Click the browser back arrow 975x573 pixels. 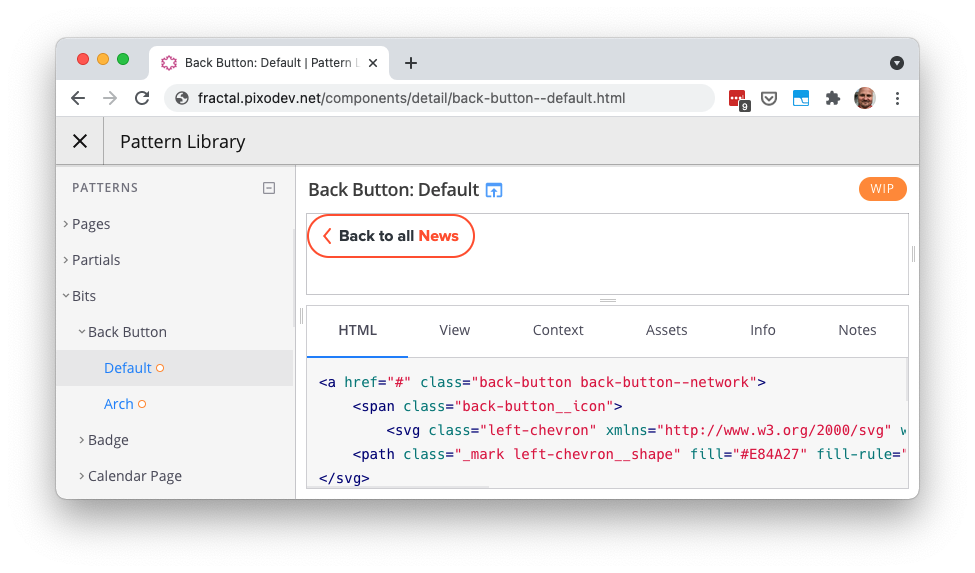78,98
